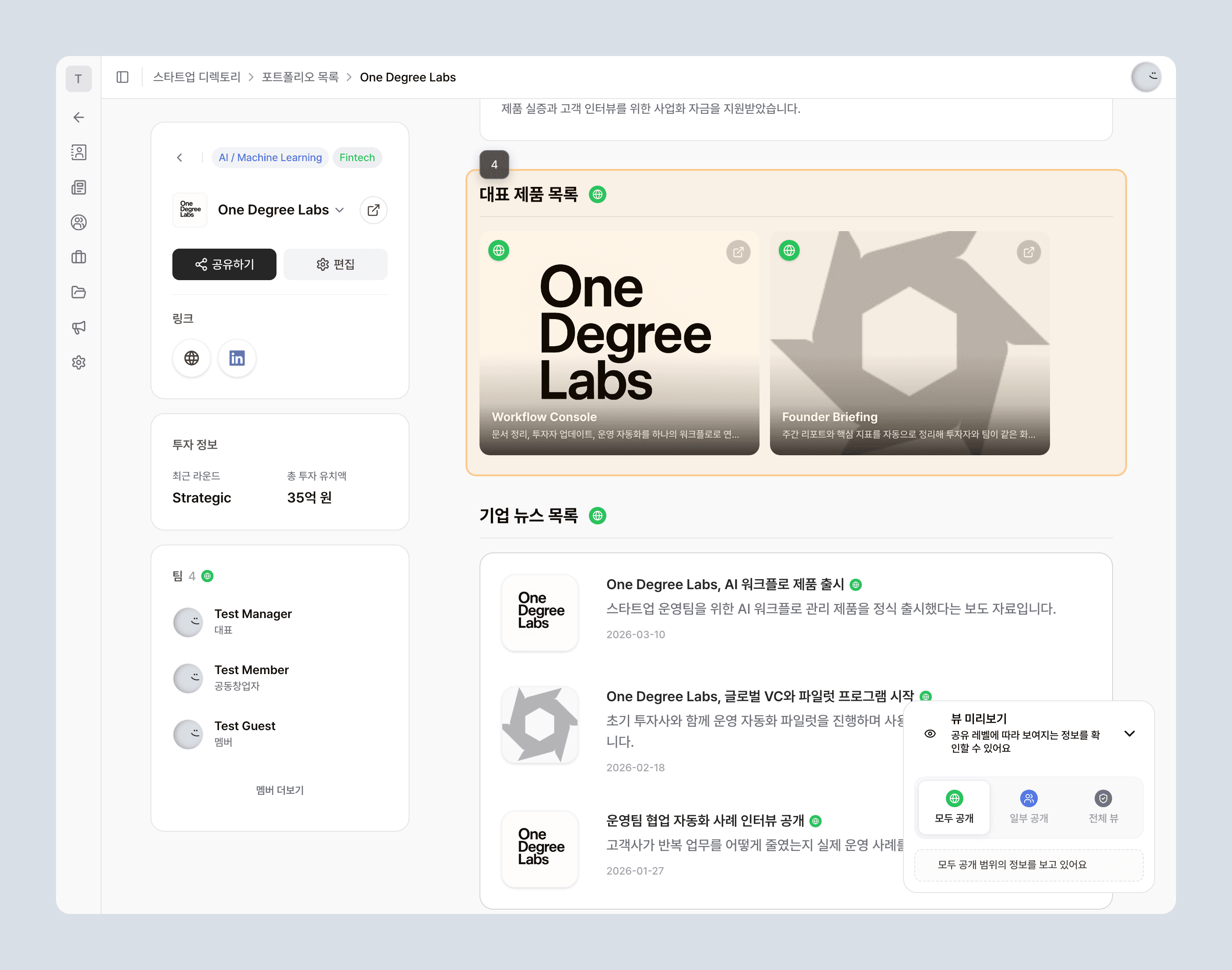
Task: Click 모두 공개 범위의 정보를 보고 있어요 notice
Action: click(x=1028, y=865)
